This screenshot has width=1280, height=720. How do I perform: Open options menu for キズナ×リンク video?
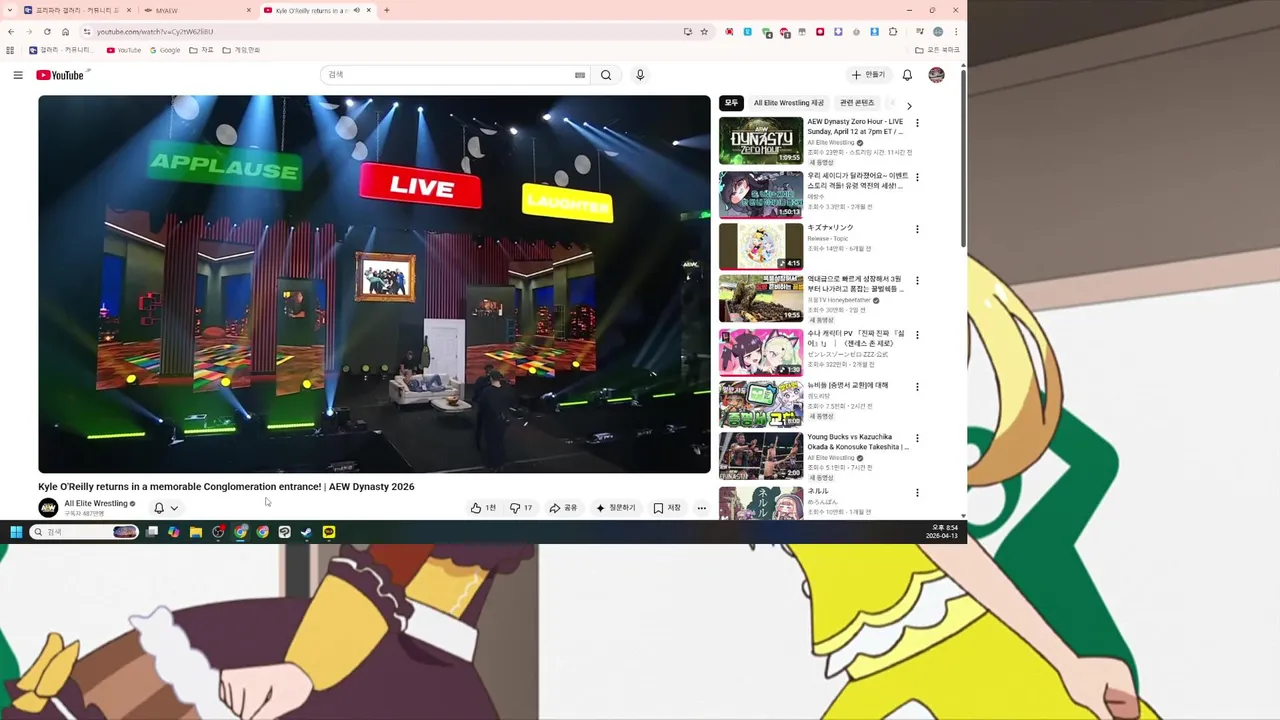[x=917, y=229]
